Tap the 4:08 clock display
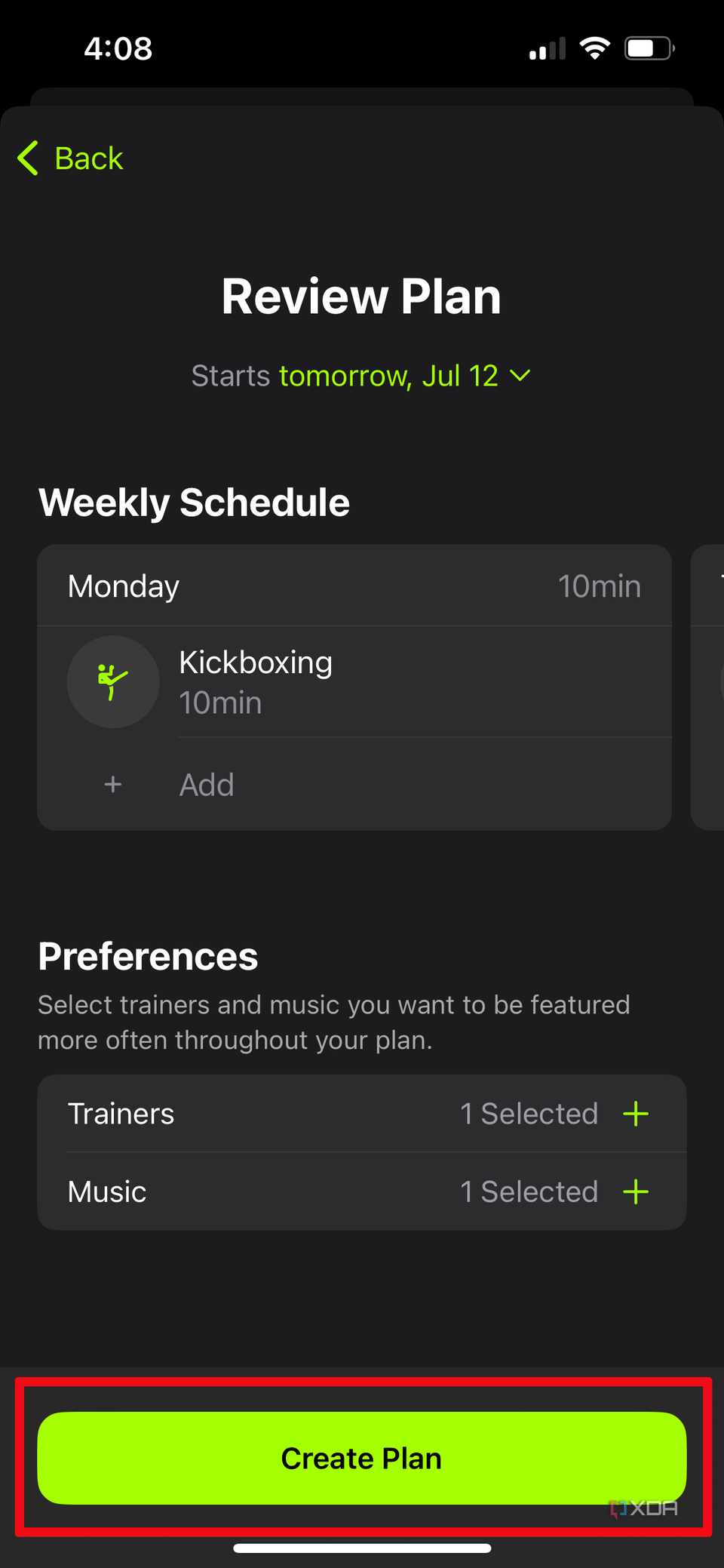This screenshot has height=1568, width=724. tap(118, 48)
